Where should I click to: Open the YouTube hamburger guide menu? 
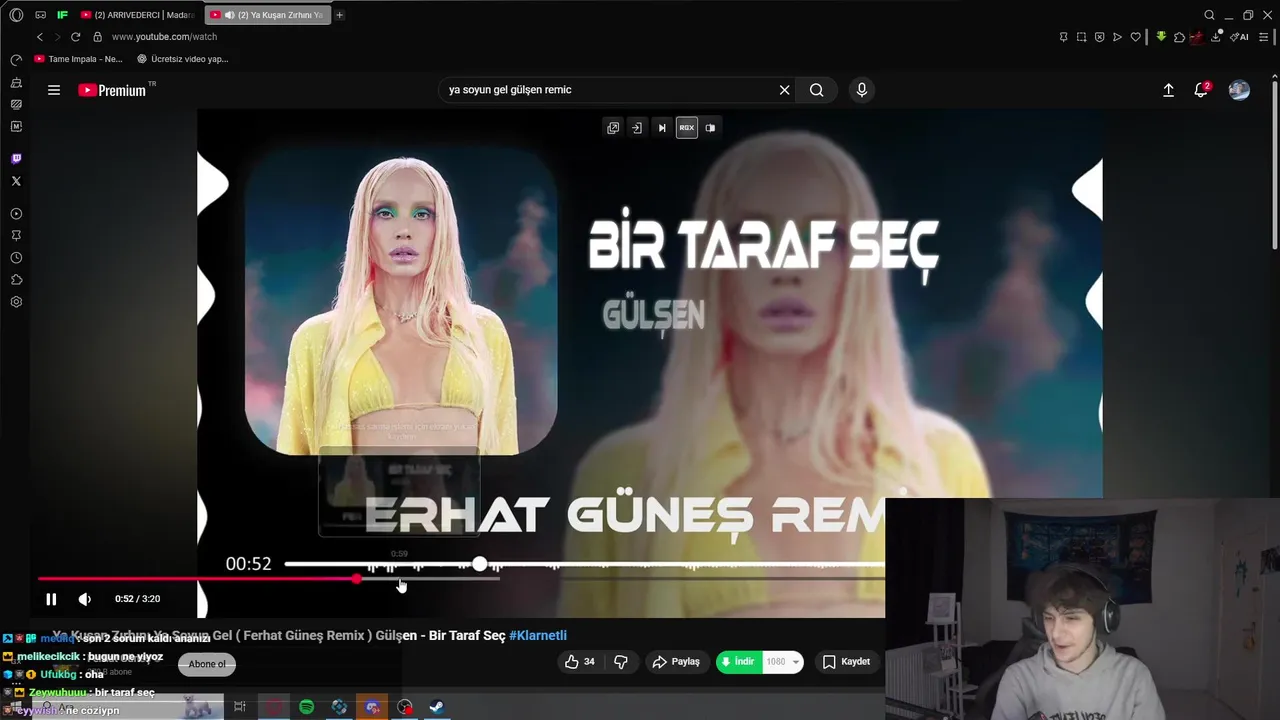point(54,90)
